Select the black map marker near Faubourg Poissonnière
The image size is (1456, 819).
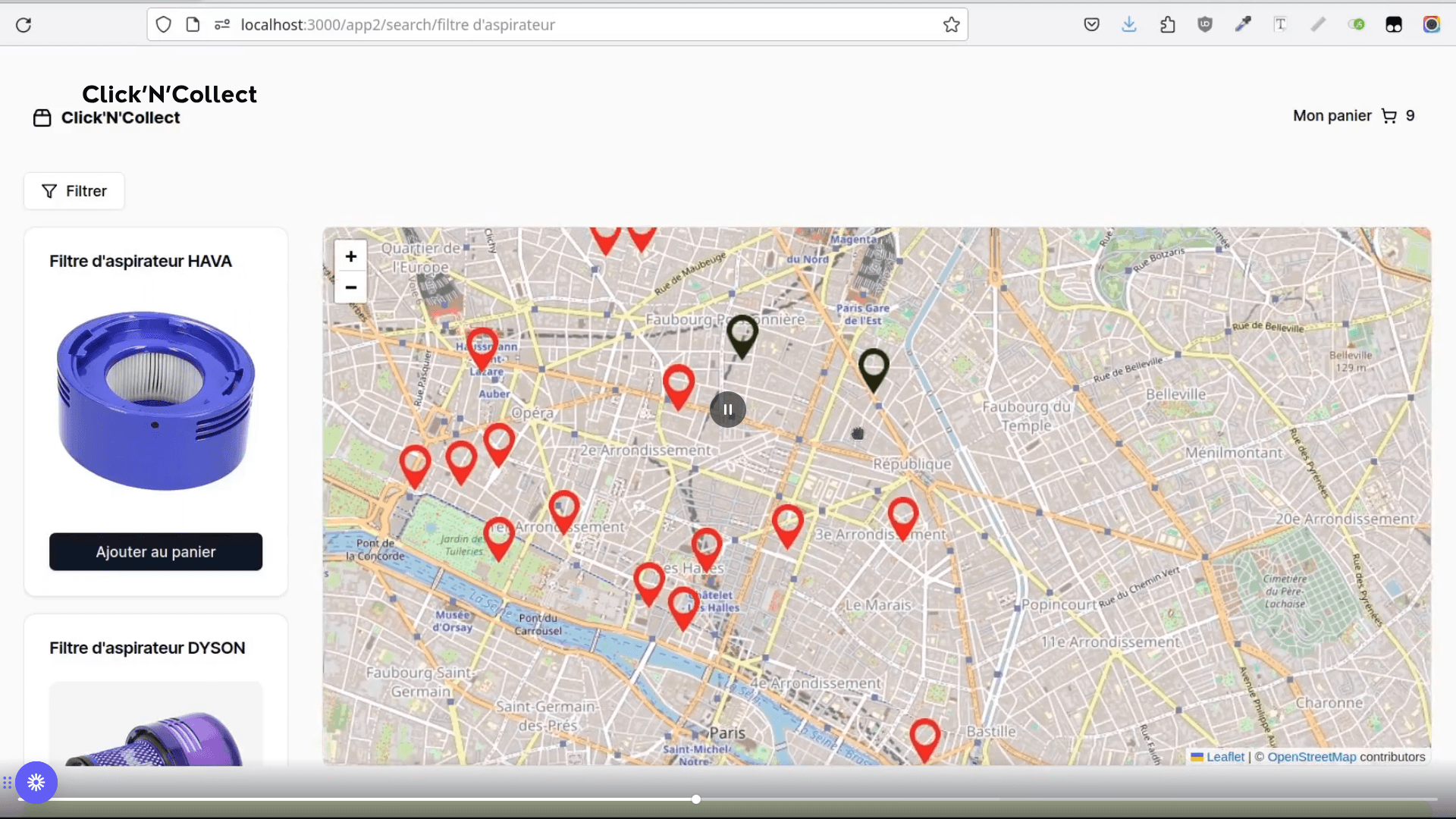[742, 337]
